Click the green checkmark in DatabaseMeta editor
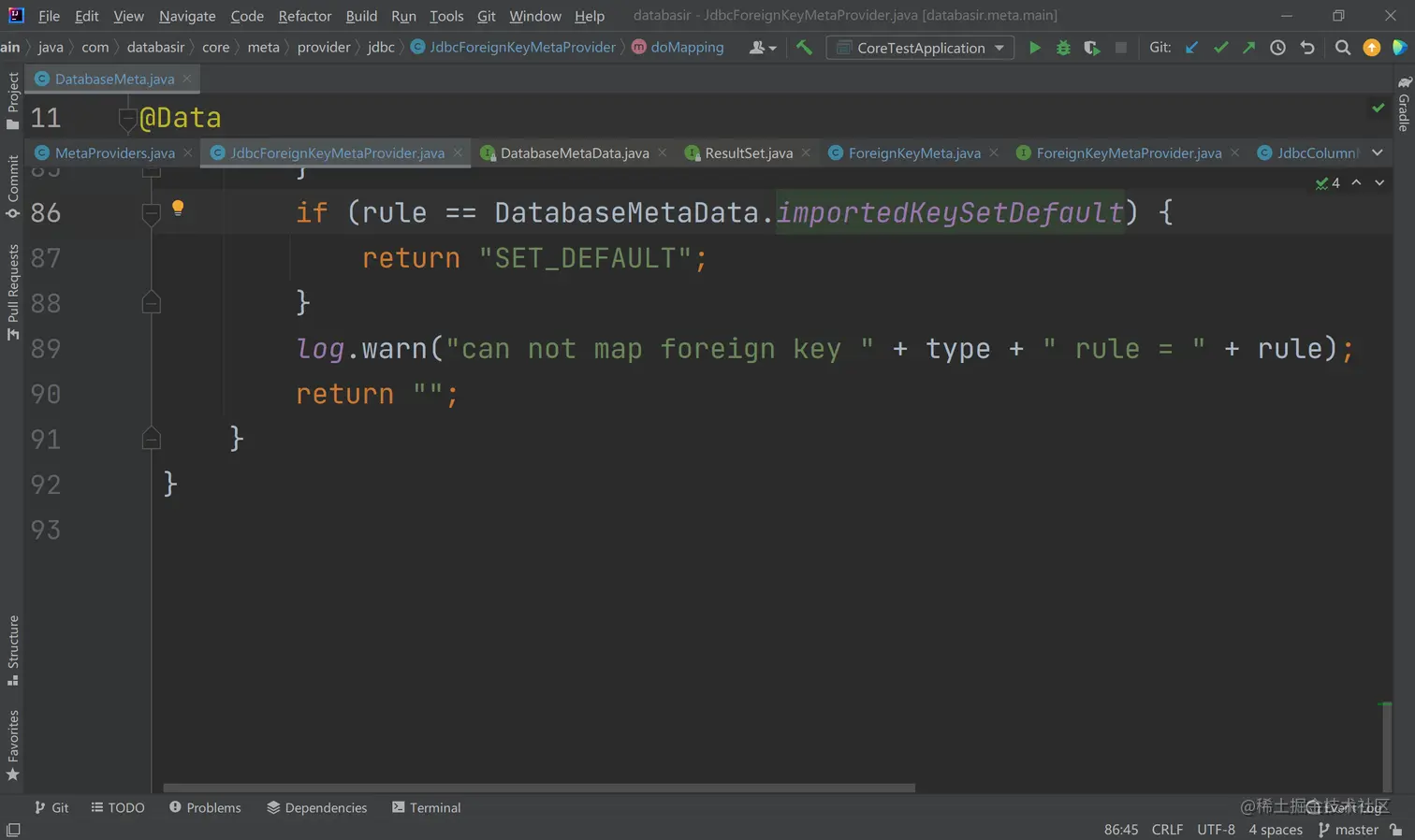The width and height of the screenshot is (1415, 840). click(x=1379, y=109)
